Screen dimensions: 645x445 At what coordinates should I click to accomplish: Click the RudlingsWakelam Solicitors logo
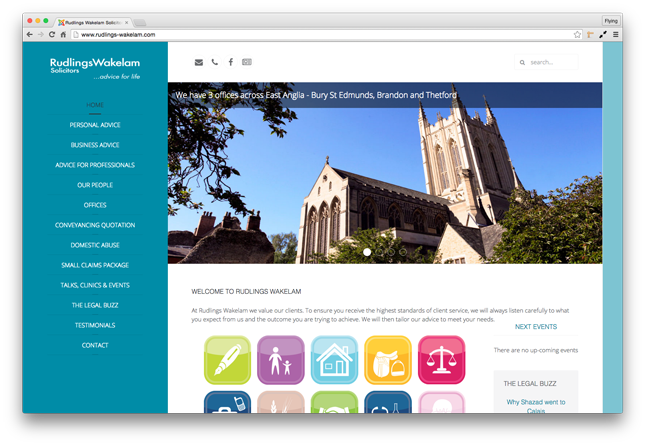[95, 68]
